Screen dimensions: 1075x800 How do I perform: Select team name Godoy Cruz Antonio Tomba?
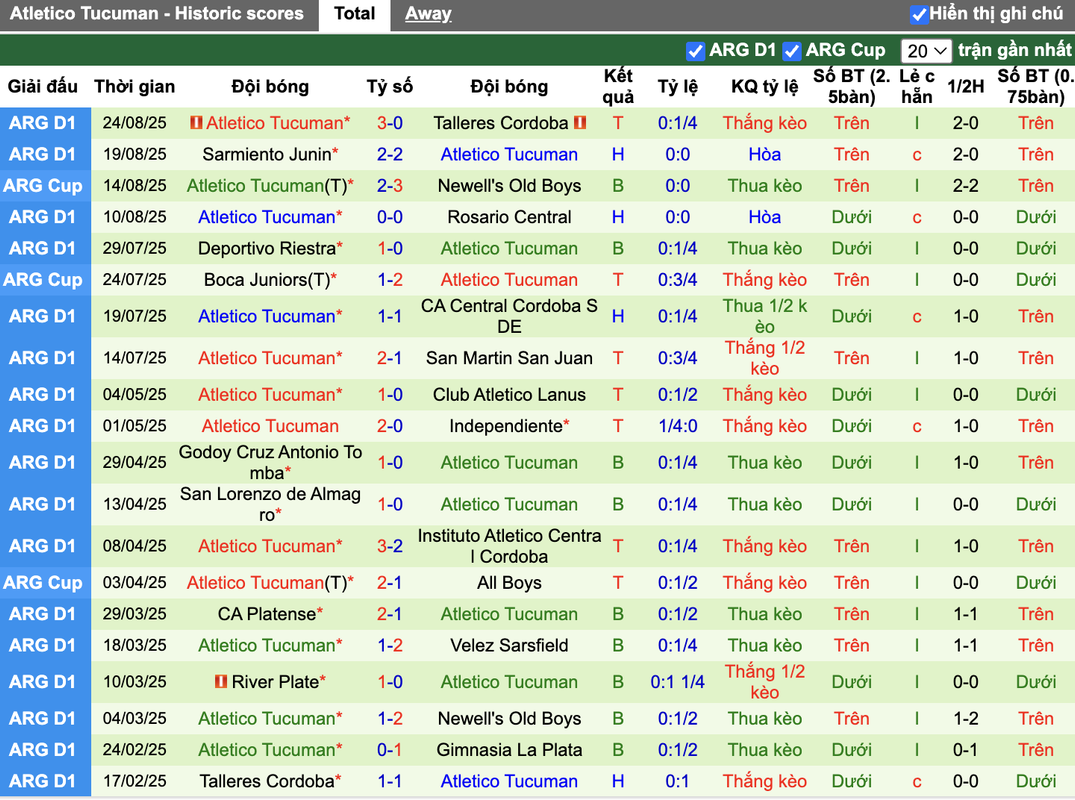pyautogui.click(x=270, y=463)
